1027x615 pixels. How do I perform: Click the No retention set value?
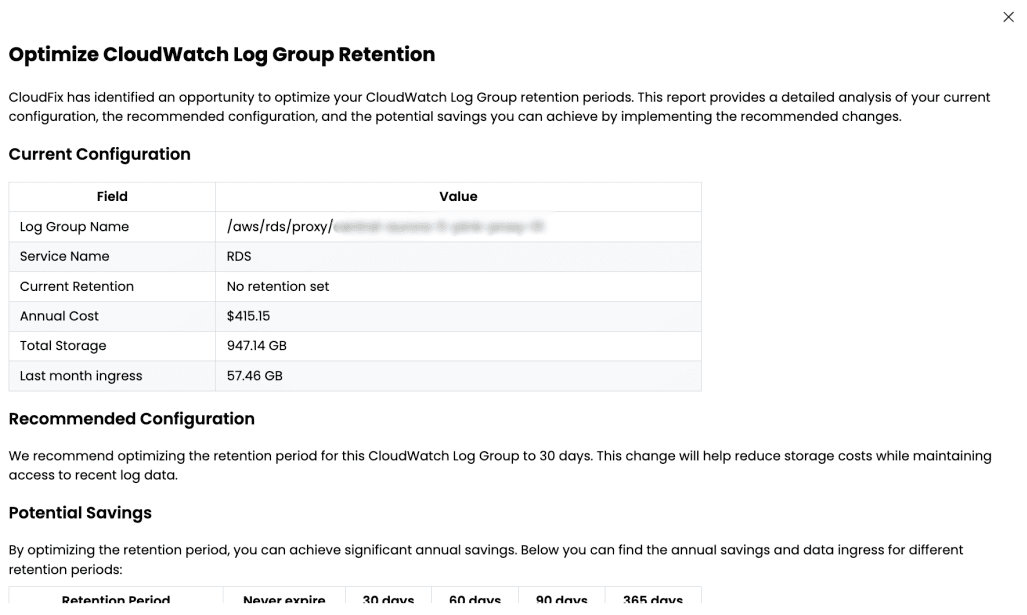(x=278, y=287)
